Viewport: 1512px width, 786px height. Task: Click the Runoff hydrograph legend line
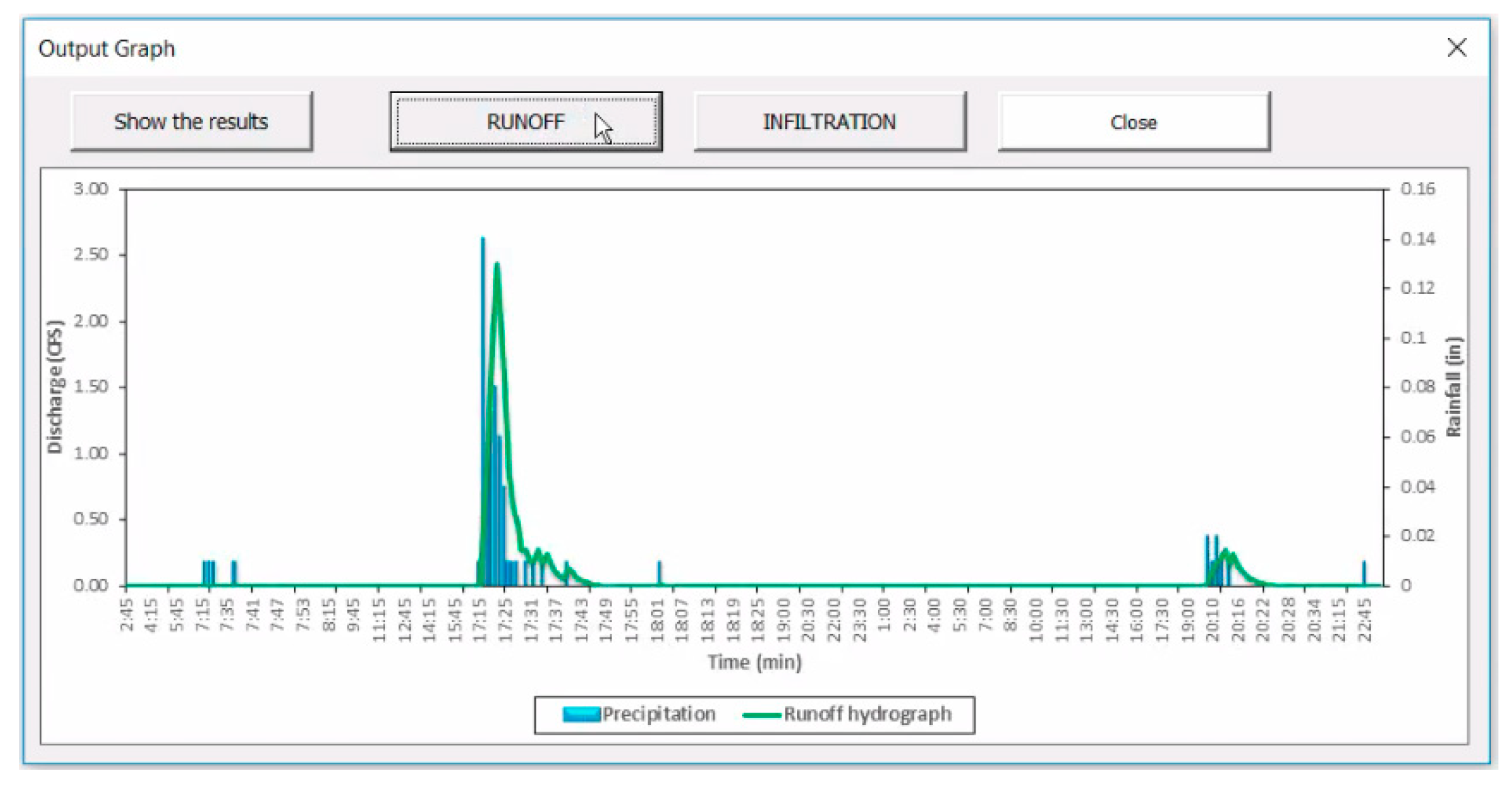point(762,714)
